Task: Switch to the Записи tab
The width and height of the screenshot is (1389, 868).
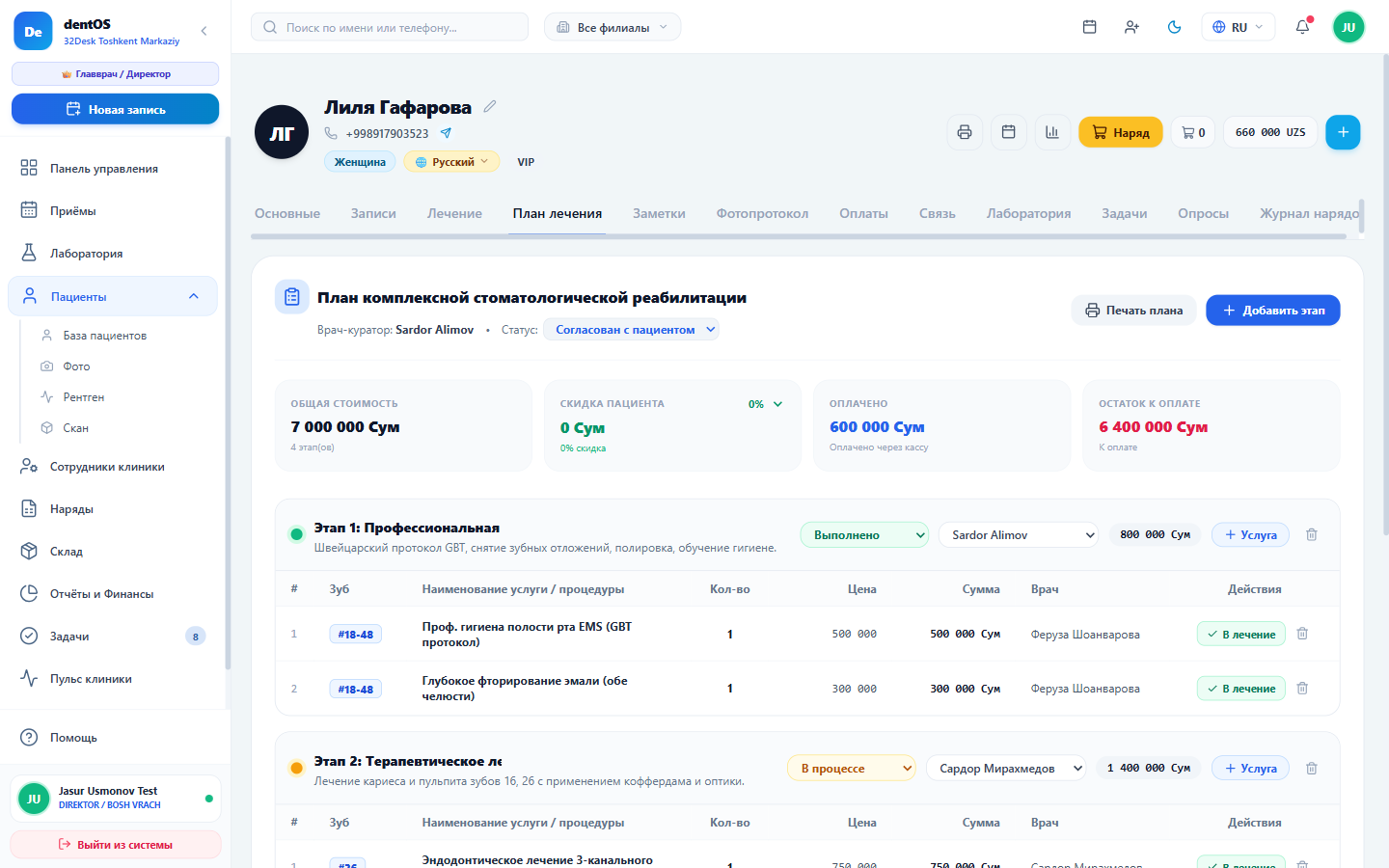Action: pyautogui.click(x=373, y=213)
